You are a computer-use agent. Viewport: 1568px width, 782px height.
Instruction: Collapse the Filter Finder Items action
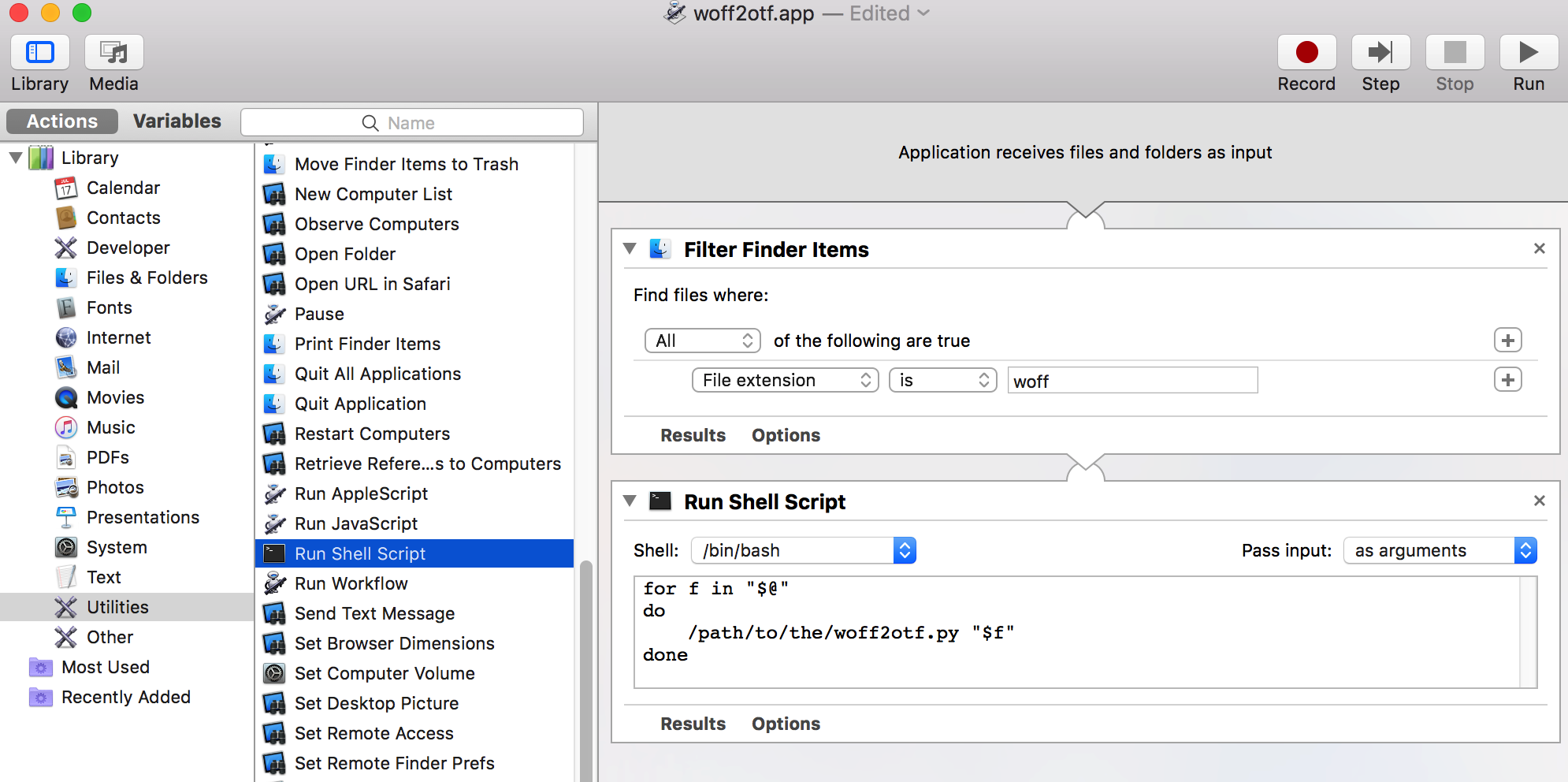(630, 249)
